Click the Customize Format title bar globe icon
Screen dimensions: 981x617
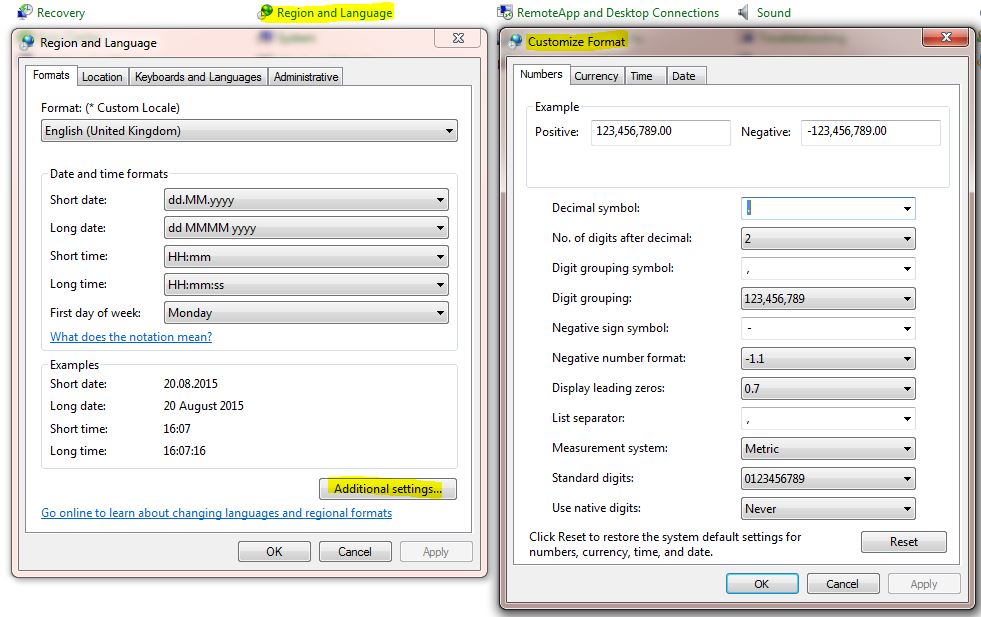(x=516, y=41)
